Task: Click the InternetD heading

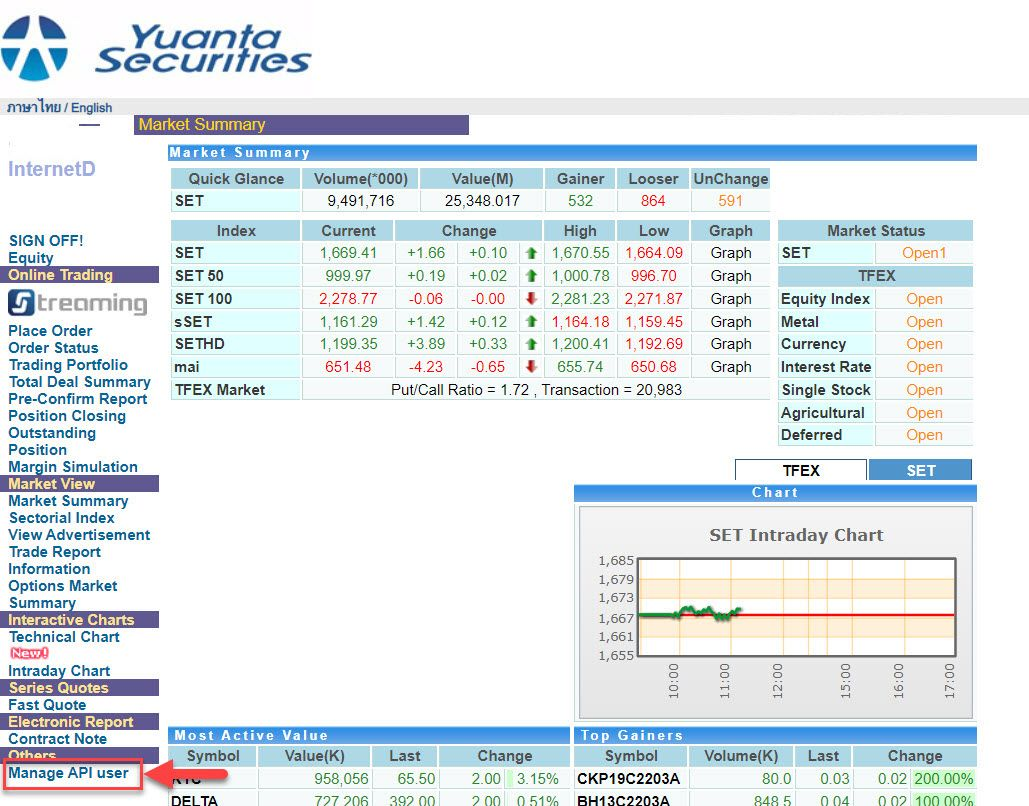Action: click(x=52, y=169)
